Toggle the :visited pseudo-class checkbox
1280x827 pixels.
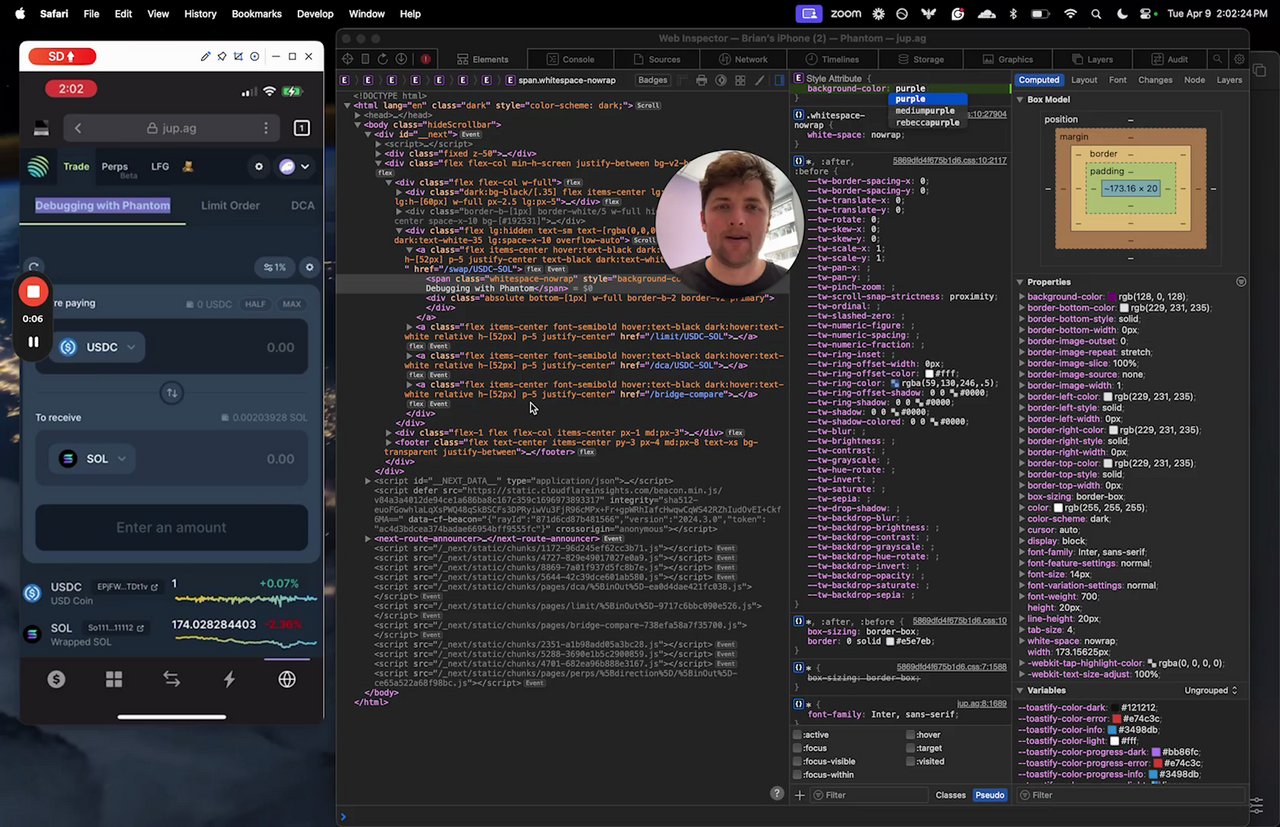click(910, 761)
